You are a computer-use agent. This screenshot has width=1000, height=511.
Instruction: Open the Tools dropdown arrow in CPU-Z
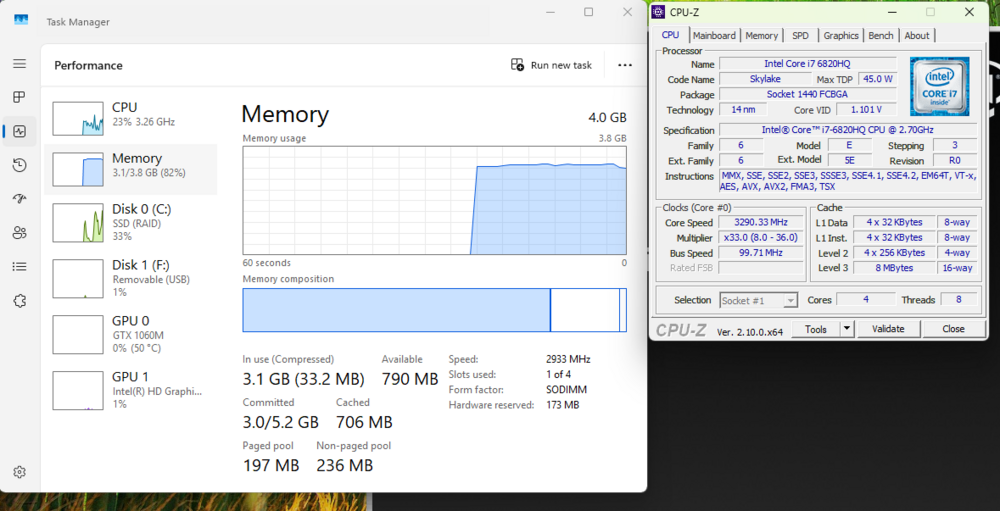tap(846, 328)
